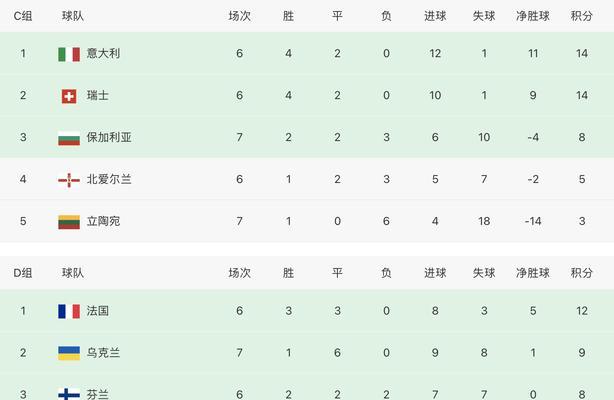Screen dimensions: 614x400
Task: Click the Italy flag icon
Action: click(69, 54)
